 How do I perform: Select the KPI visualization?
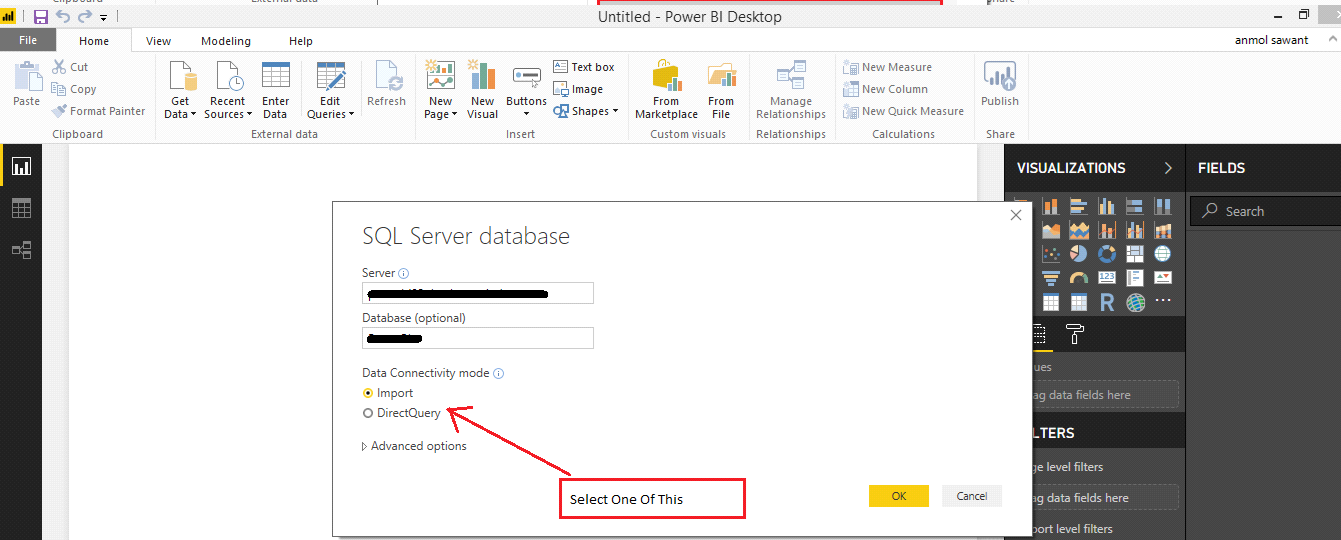tap(1163, 277)
